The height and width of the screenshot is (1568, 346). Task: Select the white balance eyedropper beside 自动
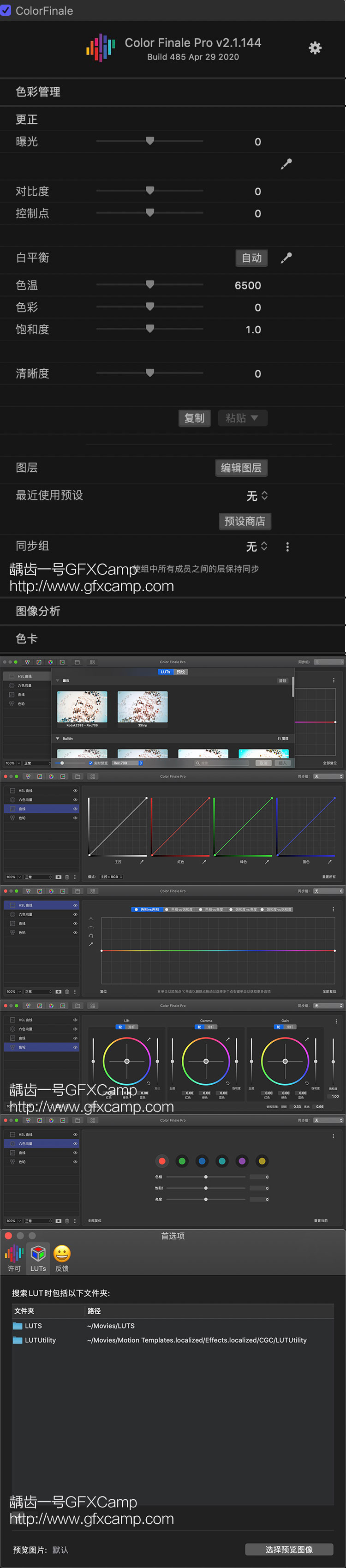[286, 258]
